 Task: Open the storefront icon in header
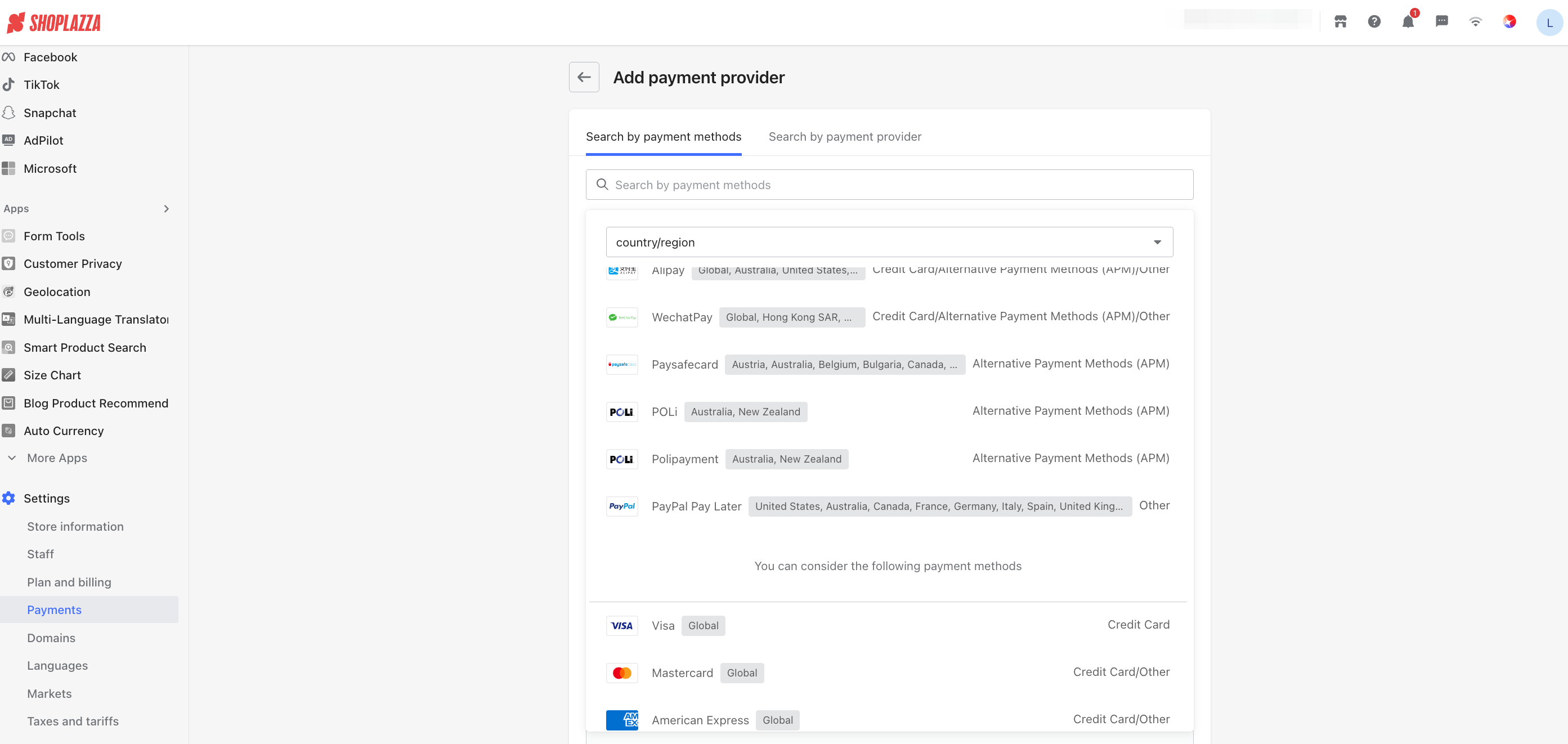tap(1341, 22)
